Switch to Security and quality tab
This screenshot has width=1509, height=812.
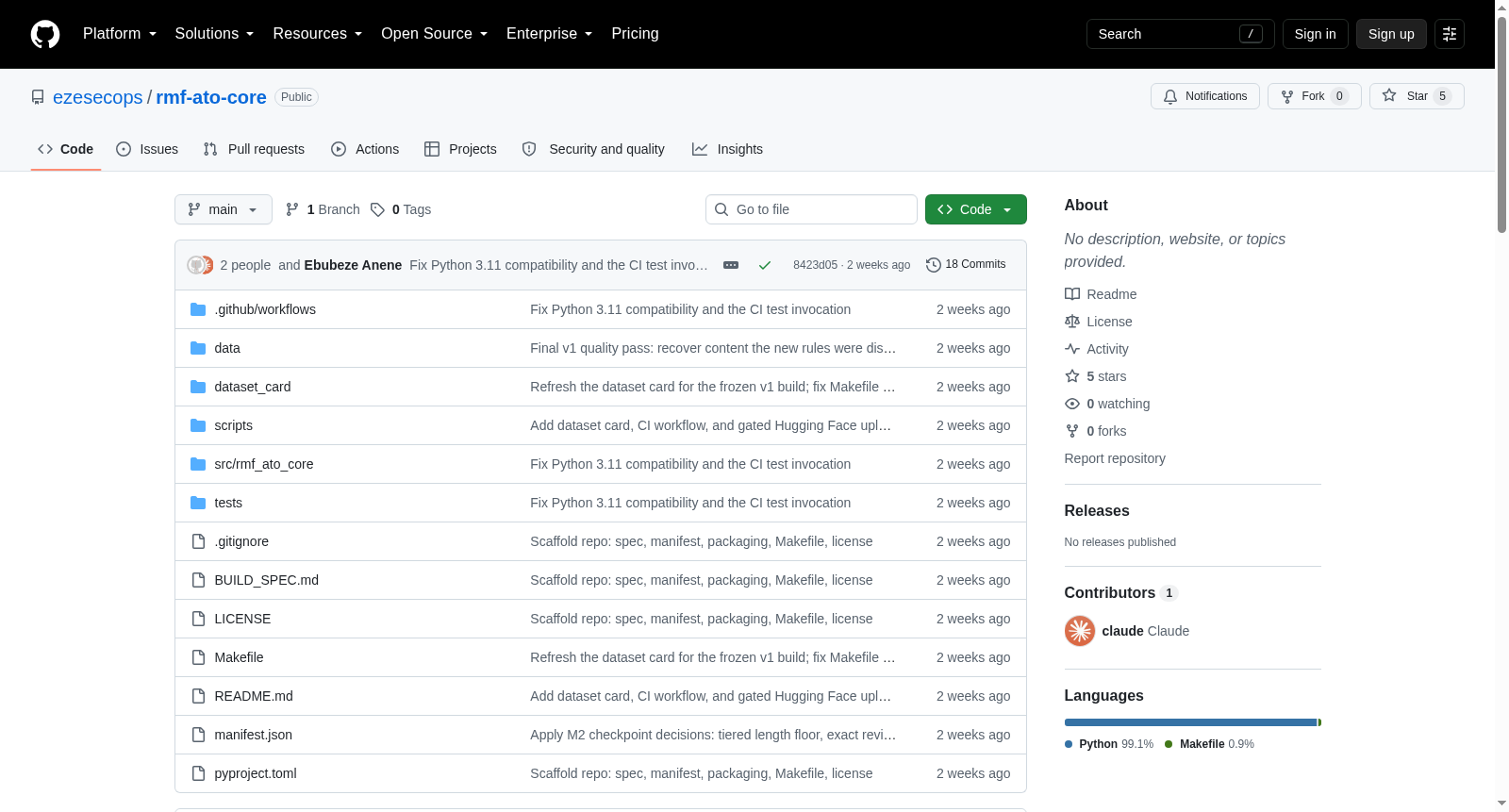coord(593,149)
